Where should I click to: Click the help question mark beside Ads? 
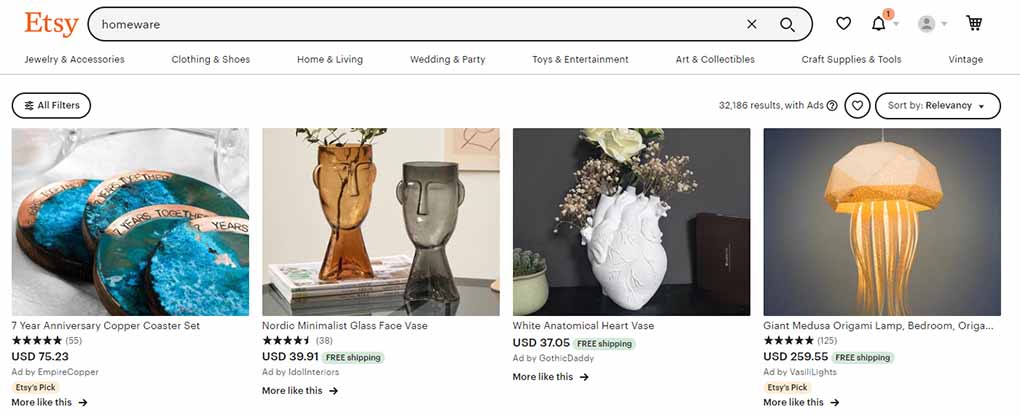(x=831, y=105)
